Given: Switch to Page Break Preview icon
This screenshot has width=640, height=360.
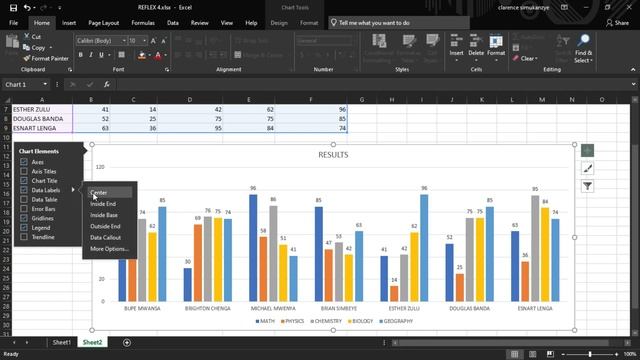Looking at the screenshot, I should [550, 354].
